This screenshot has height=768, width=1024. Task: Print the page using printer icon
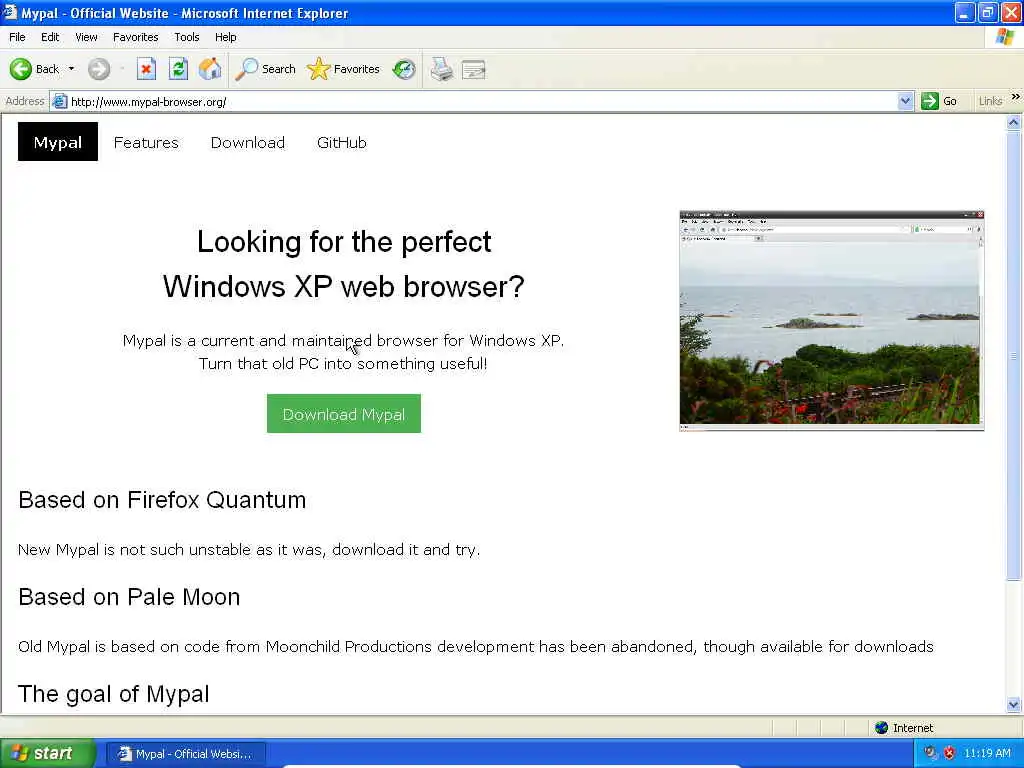(441, 69)
